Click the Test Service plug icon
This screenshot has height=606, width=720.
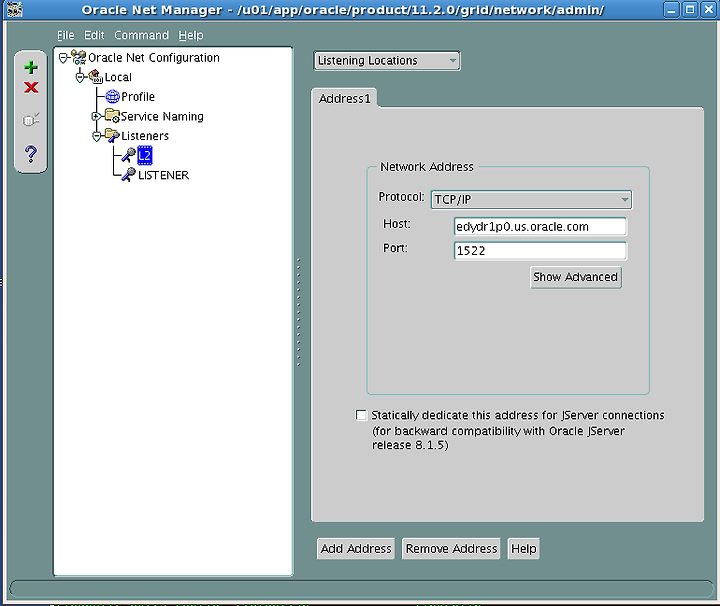tap(31, 120)
